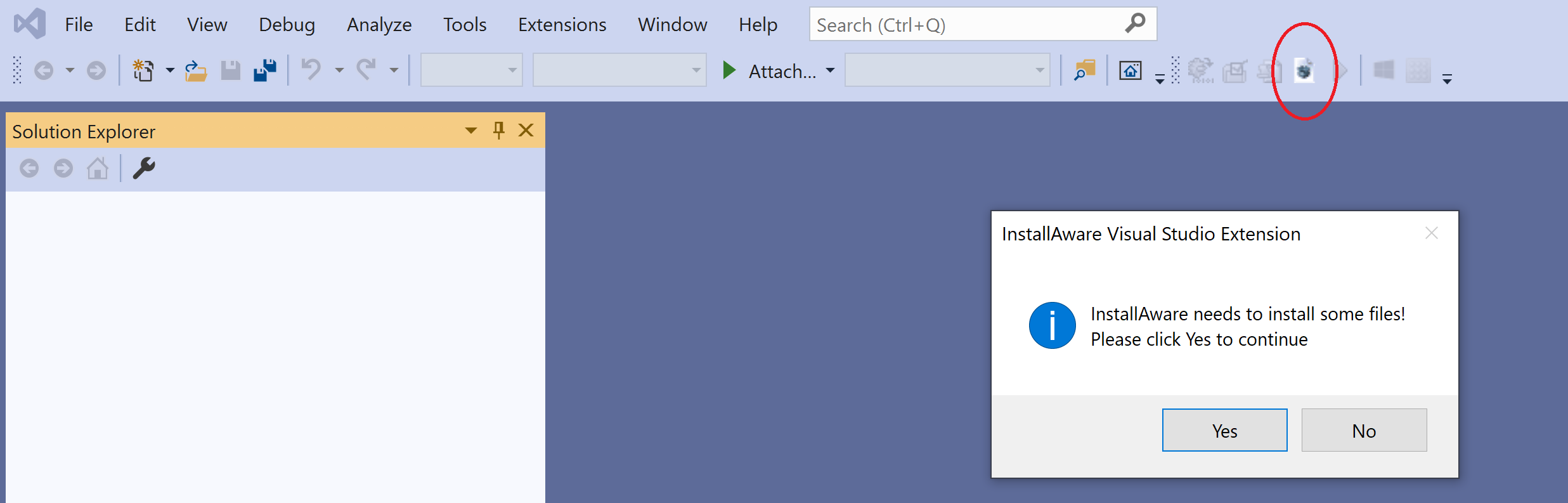Click Navigate Backward toolbar arrow

point(43,70)
